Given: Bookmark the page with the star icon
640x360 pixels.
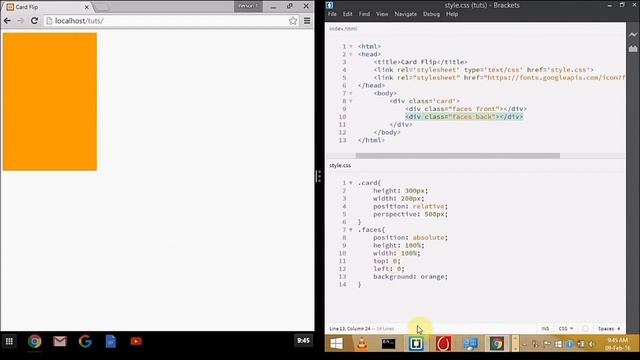Looking at the screenshot, I should pyautogui.click(x=293, y=21).
